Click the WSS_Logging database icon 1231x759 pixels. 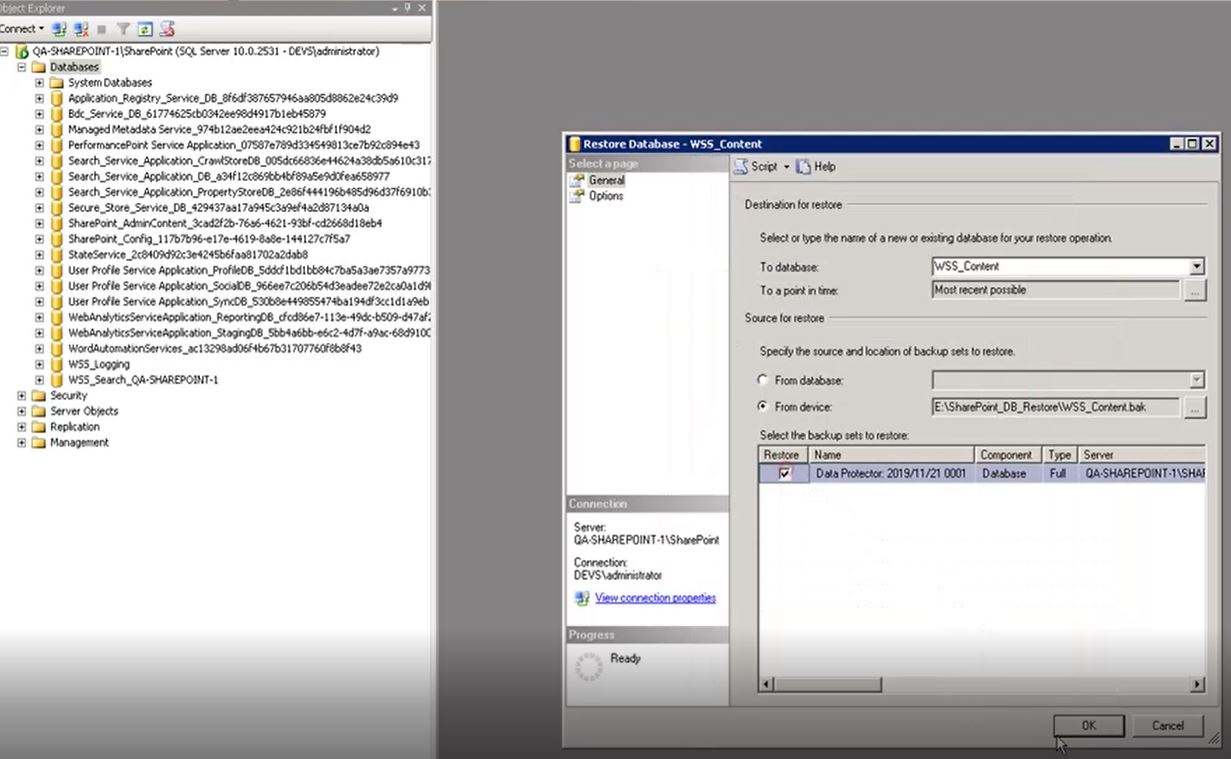(x=57, y=365)
